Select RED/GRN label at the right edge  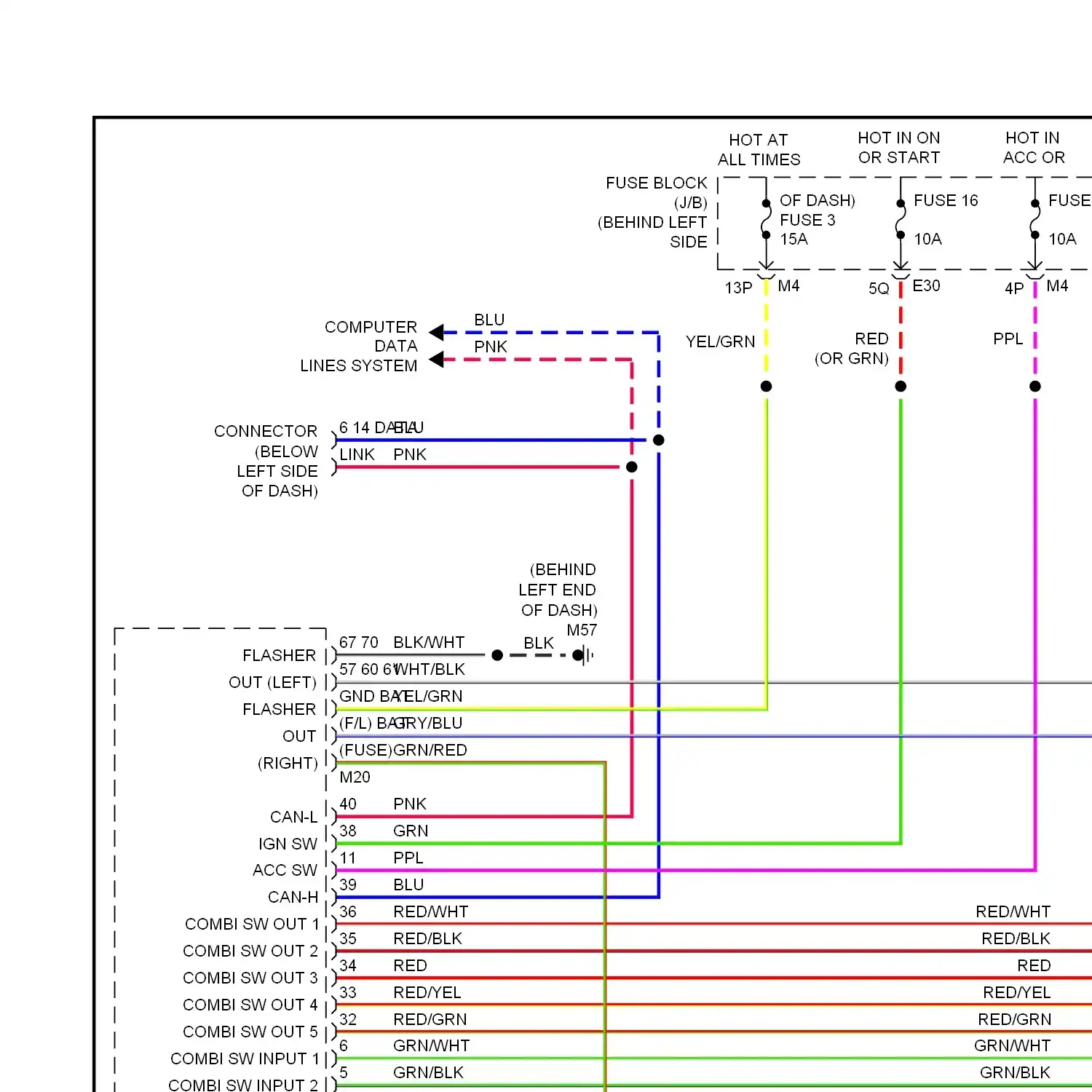(x=1014, y=1019)
